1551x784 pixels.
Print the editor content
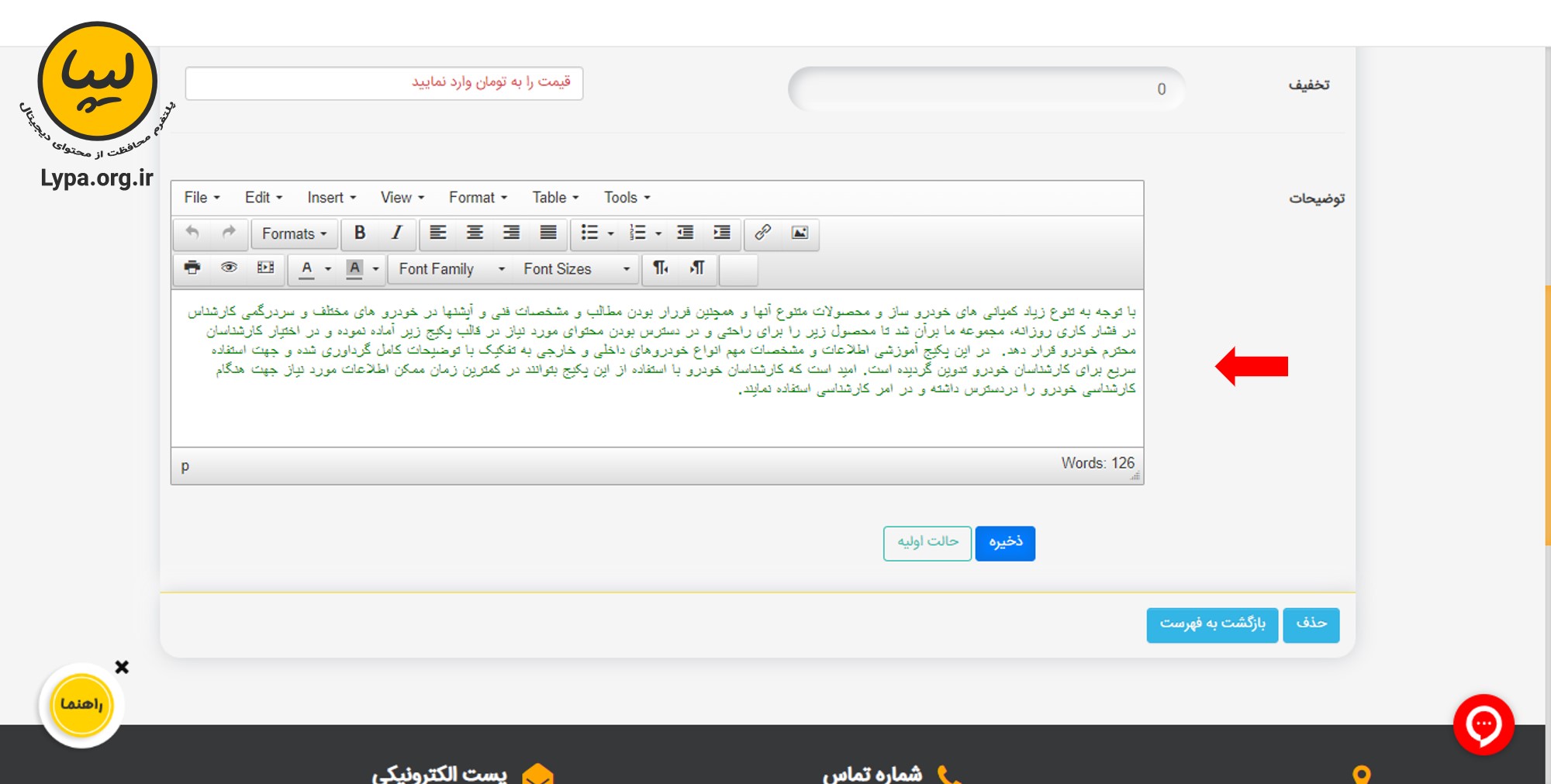point(192,268)
